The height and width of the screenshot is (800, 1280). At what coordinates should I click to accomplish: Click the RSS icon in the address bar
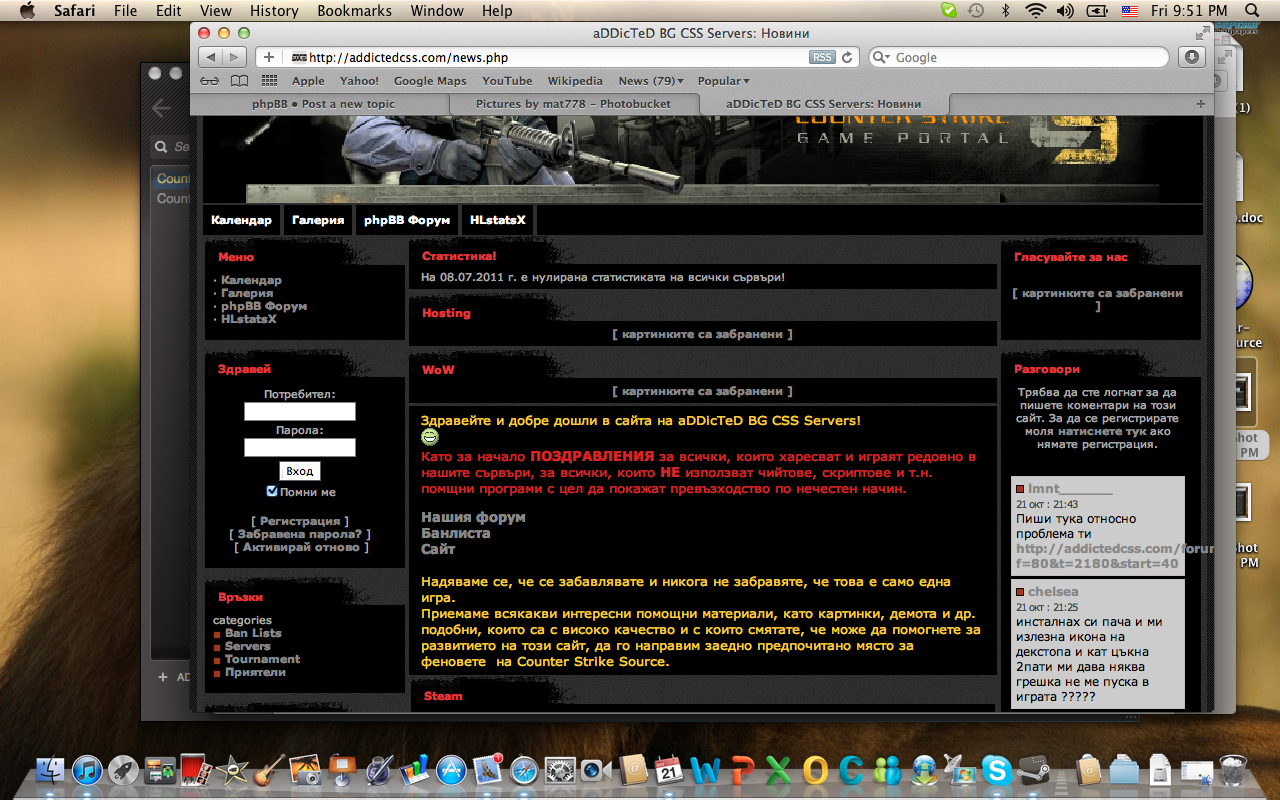pos(821,57)
